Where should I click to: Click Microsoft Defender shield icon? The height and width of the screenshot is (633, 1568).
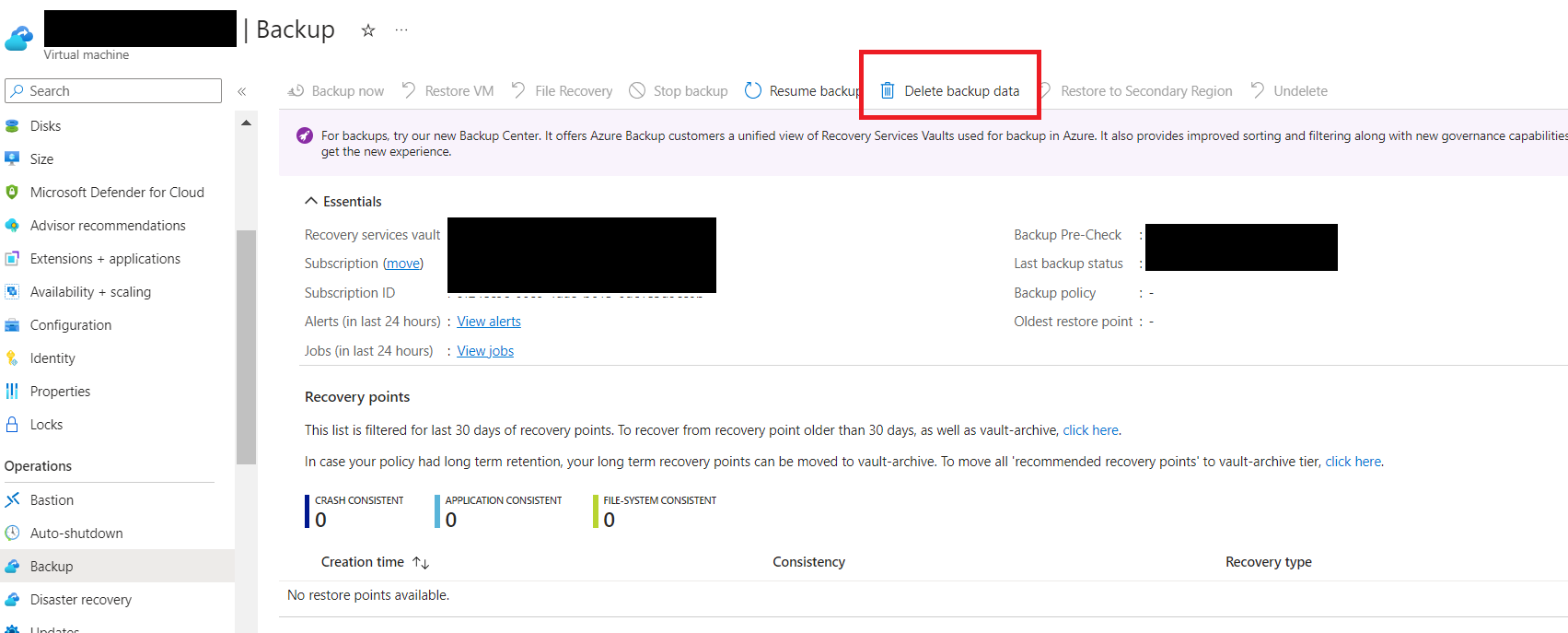click(x=12, y=192)
